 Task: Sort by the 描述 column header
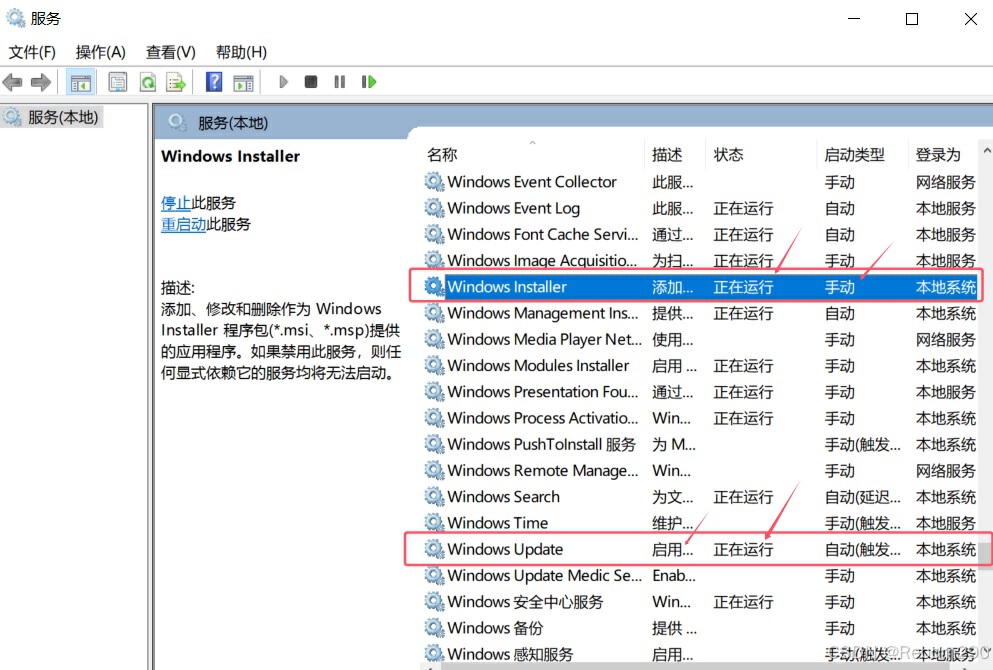pyautogui.click(x=667, y=155)
